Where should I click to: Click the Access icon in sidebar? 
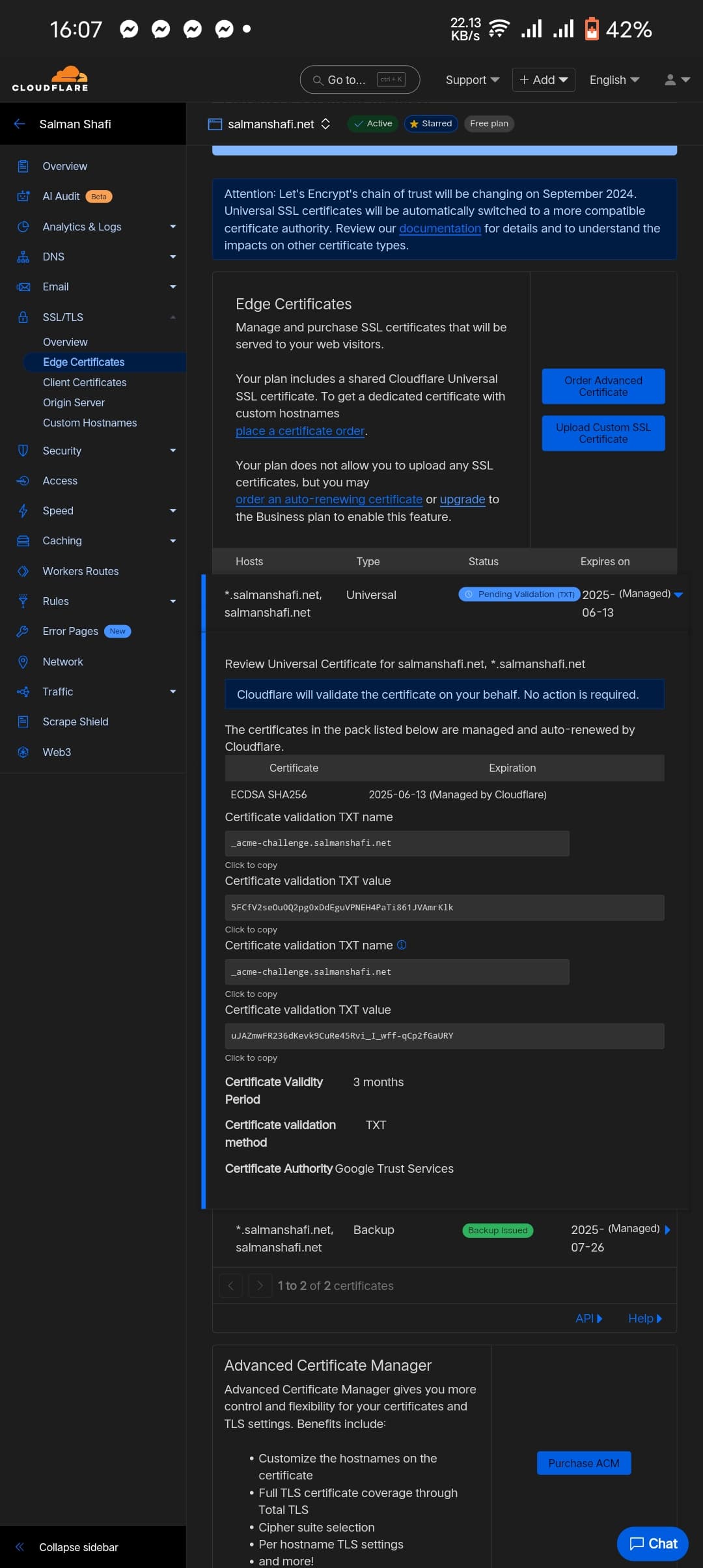click(23, 481)
